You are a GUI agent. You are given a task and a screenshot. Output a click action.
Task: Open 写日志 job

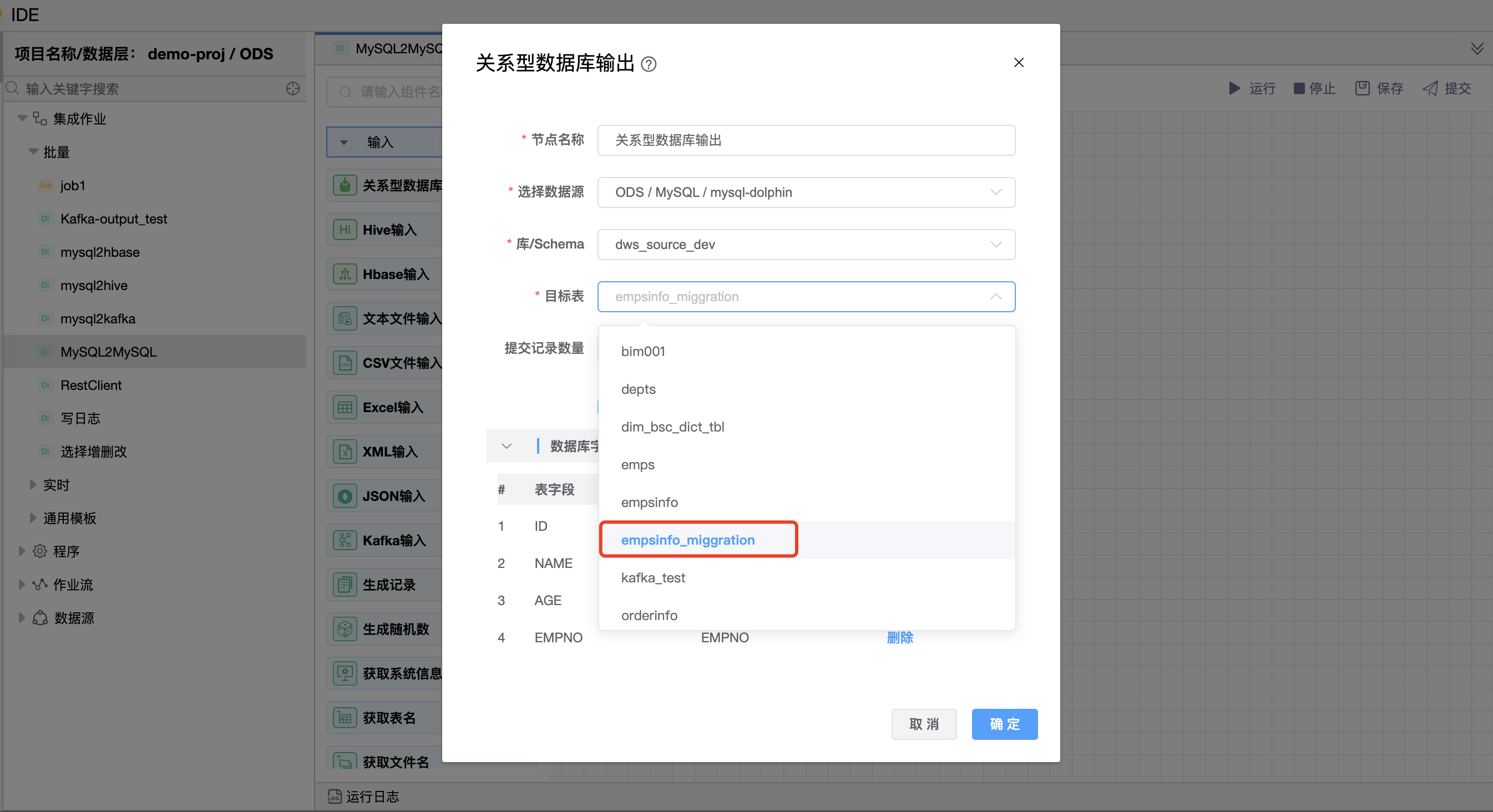[80, 418]
